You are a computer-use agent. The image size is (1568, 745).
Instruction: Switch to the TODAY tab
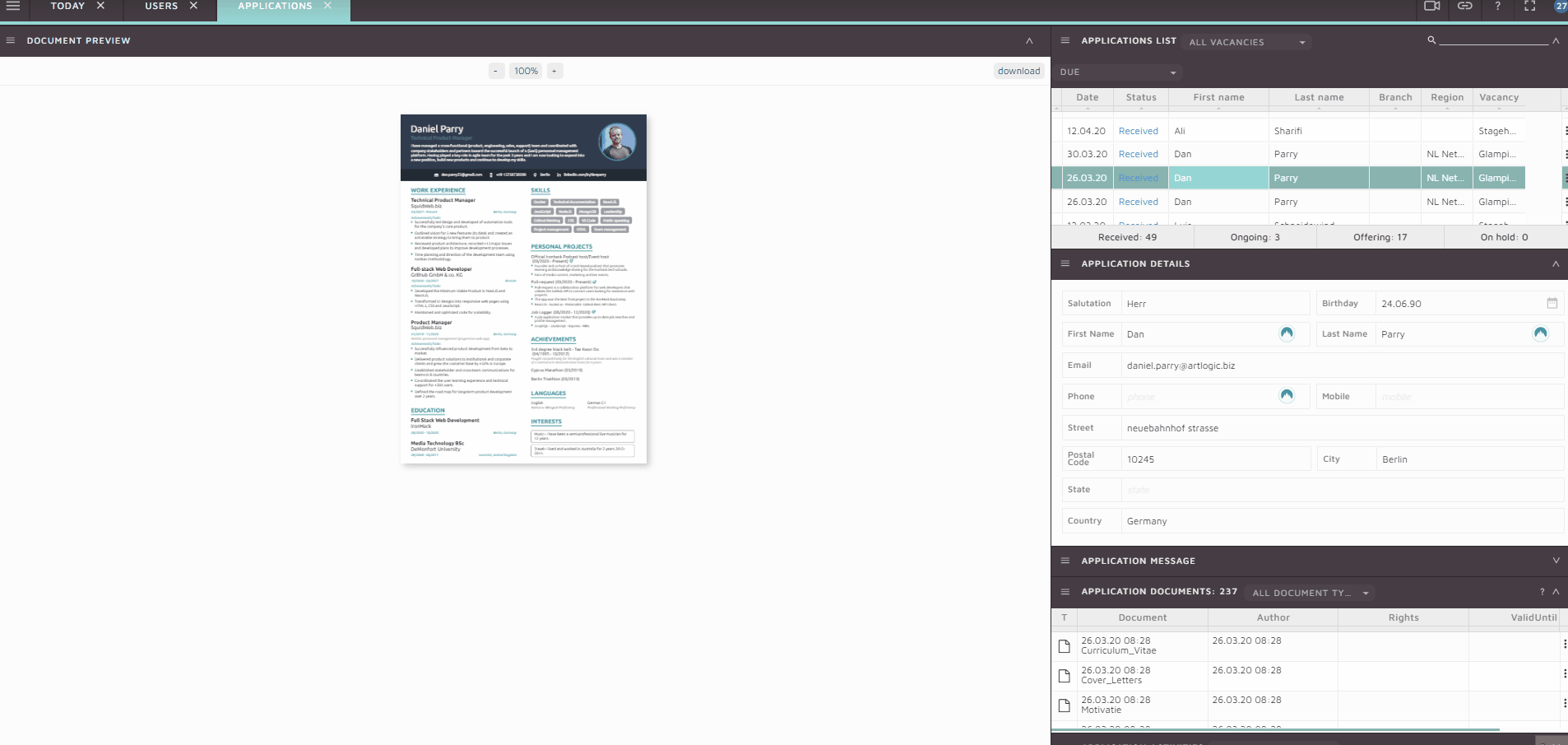point(67,6)
